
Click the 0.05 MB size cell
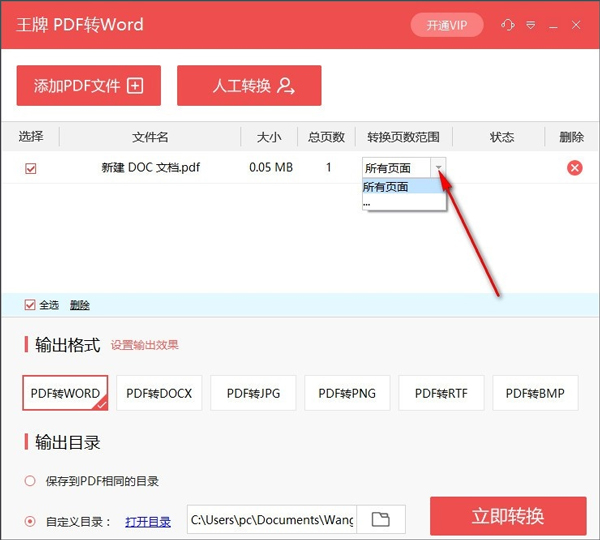click(271, 167)
